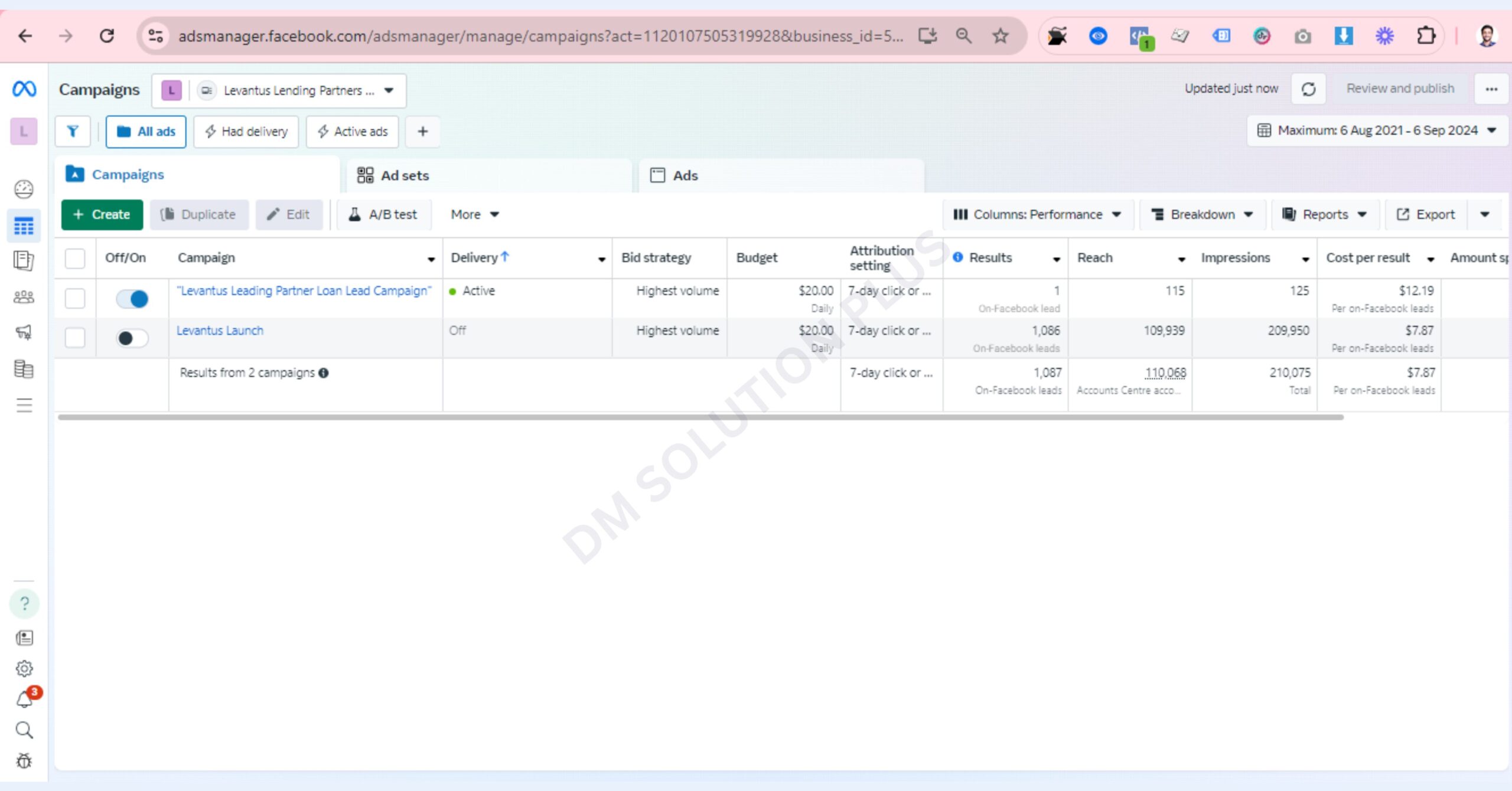Viewport: 1512px width, 791px height.
Task: Click the browser address bar
Action: point(540,36)
